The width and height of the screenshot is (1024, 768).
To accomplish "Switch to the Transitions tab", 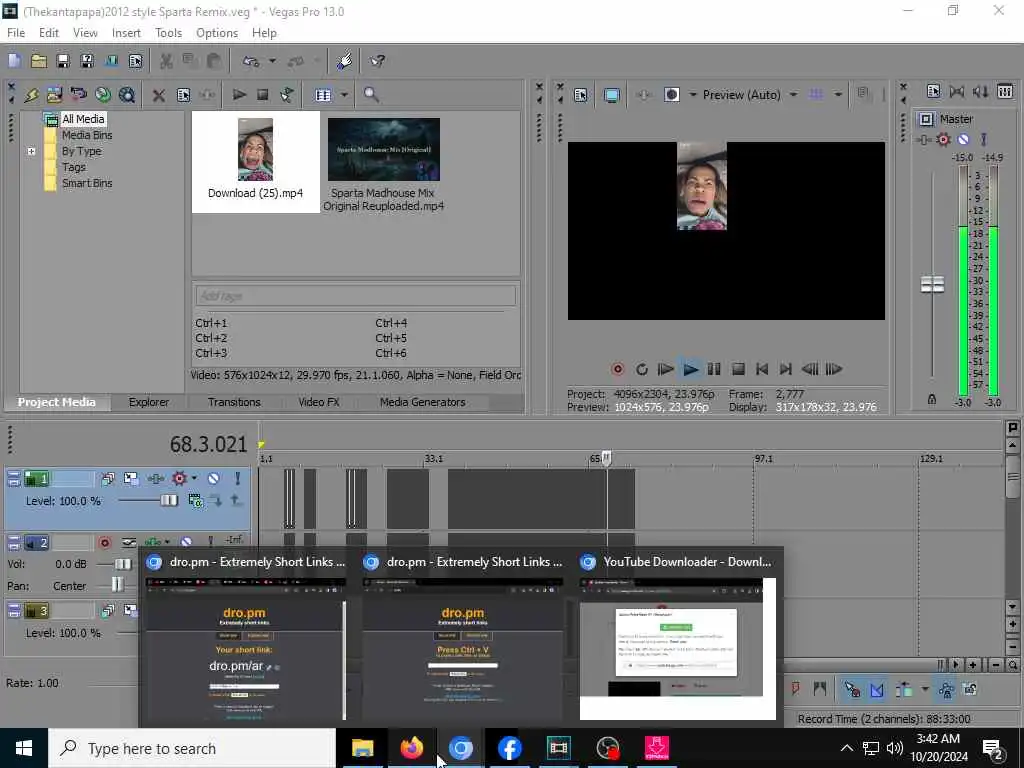I will click(x=234, y=402).
